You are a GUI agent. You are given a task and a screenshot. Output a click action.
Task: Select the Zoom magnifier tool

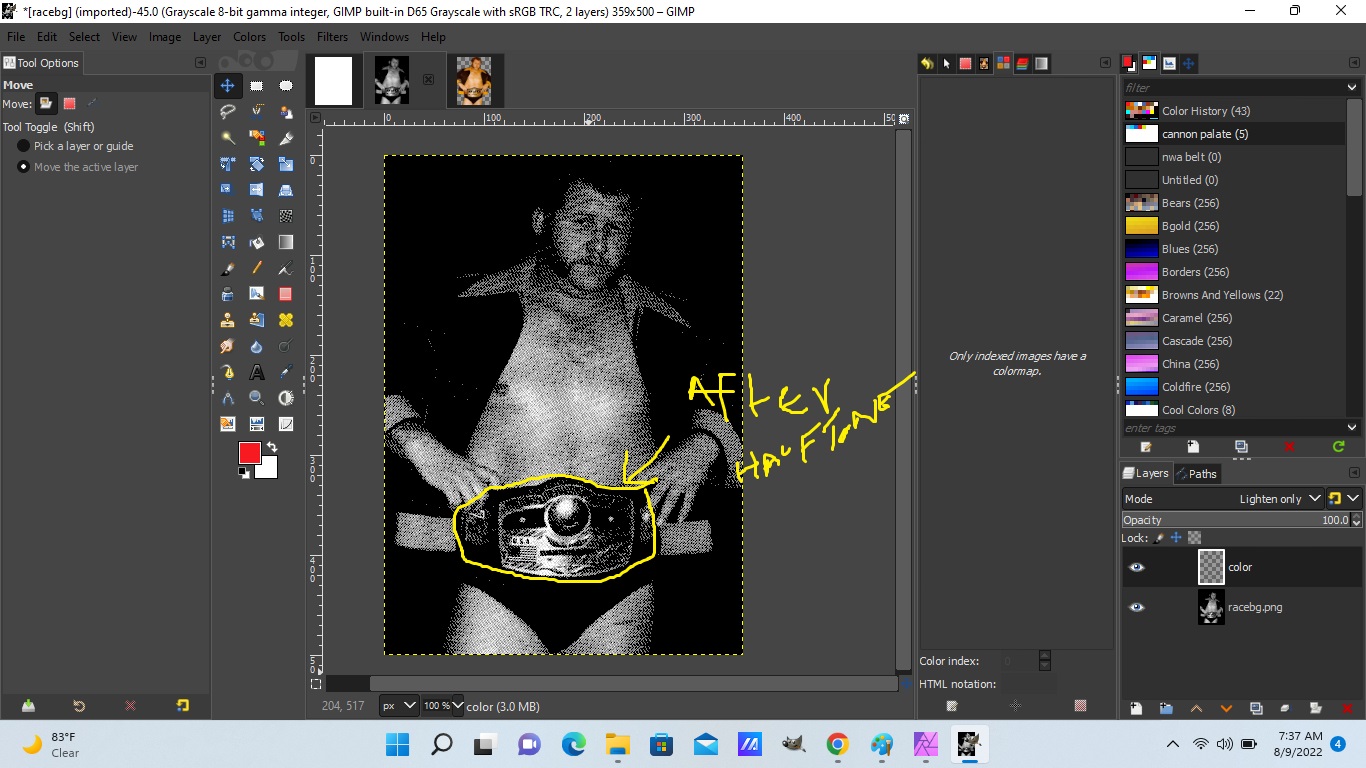point(257,398)
